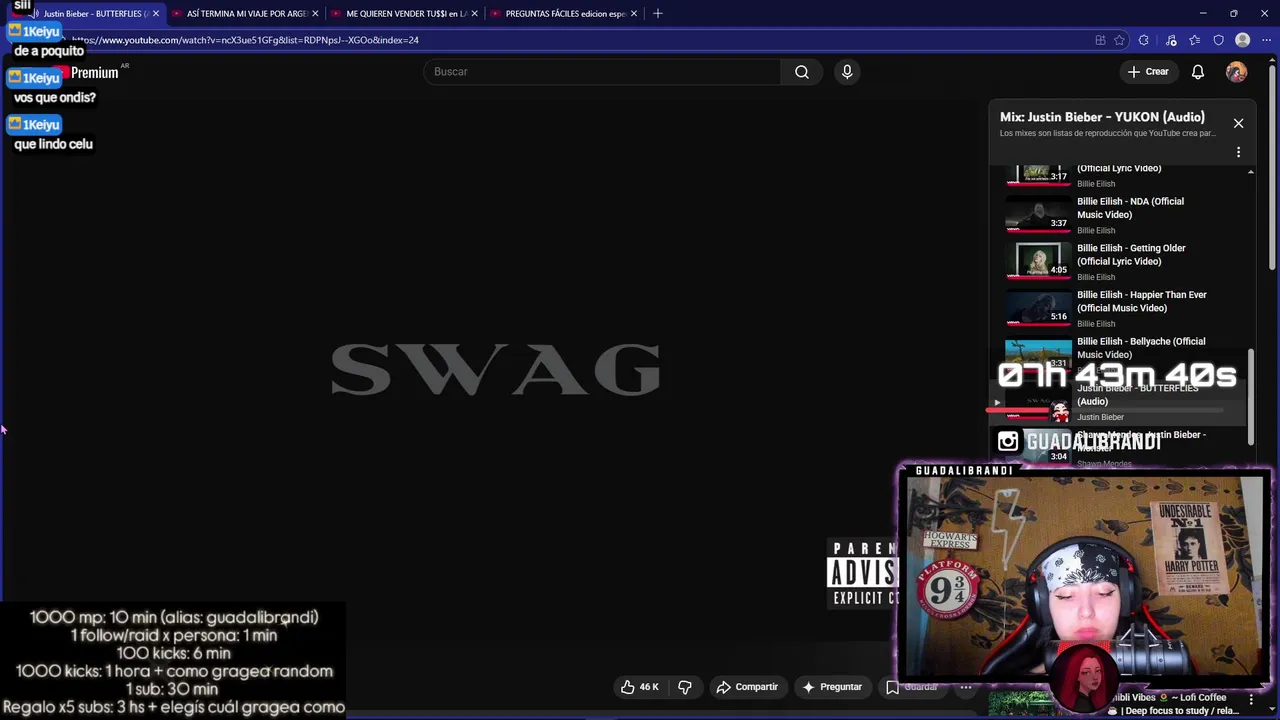This screenshot has width=1280, height=720.
Task: Close the ME QUIEREN VENDER tab
Action: (474, 14)
